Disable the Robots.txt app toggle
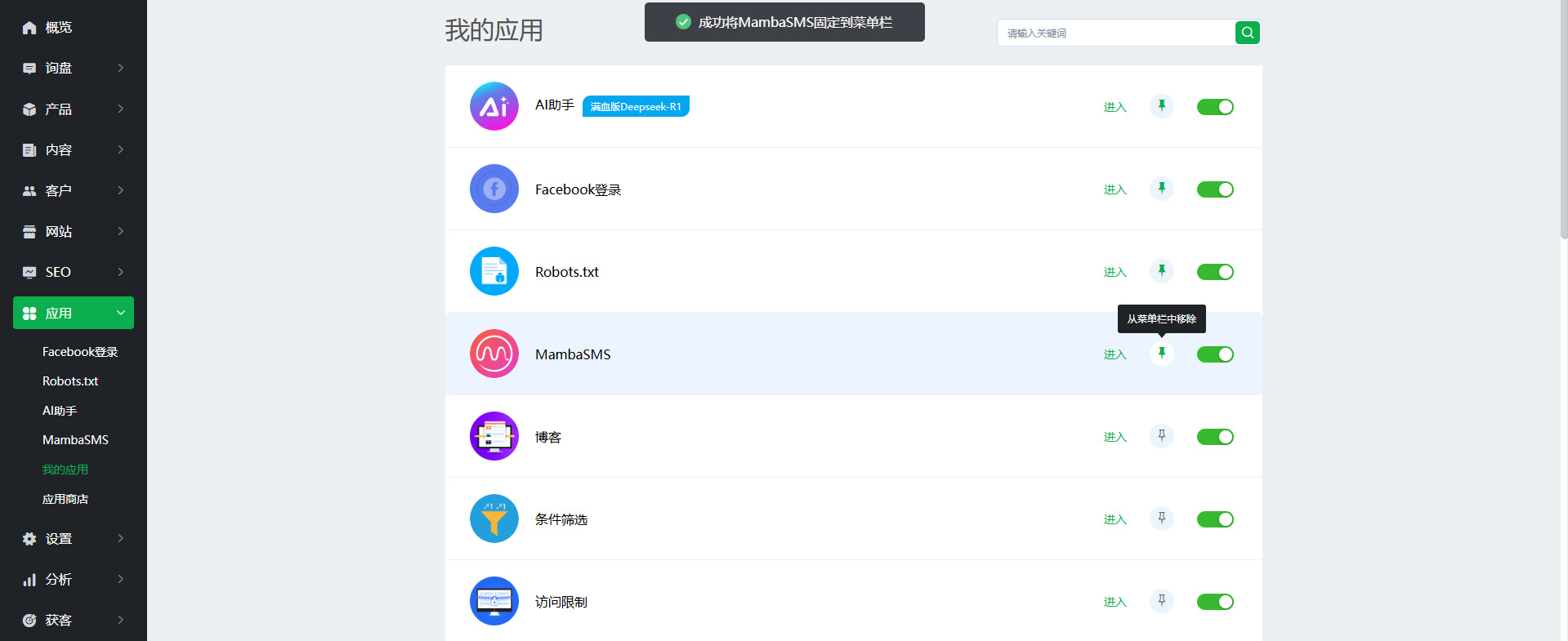This screenshot has width=1568, height=641. (1215, 272)
